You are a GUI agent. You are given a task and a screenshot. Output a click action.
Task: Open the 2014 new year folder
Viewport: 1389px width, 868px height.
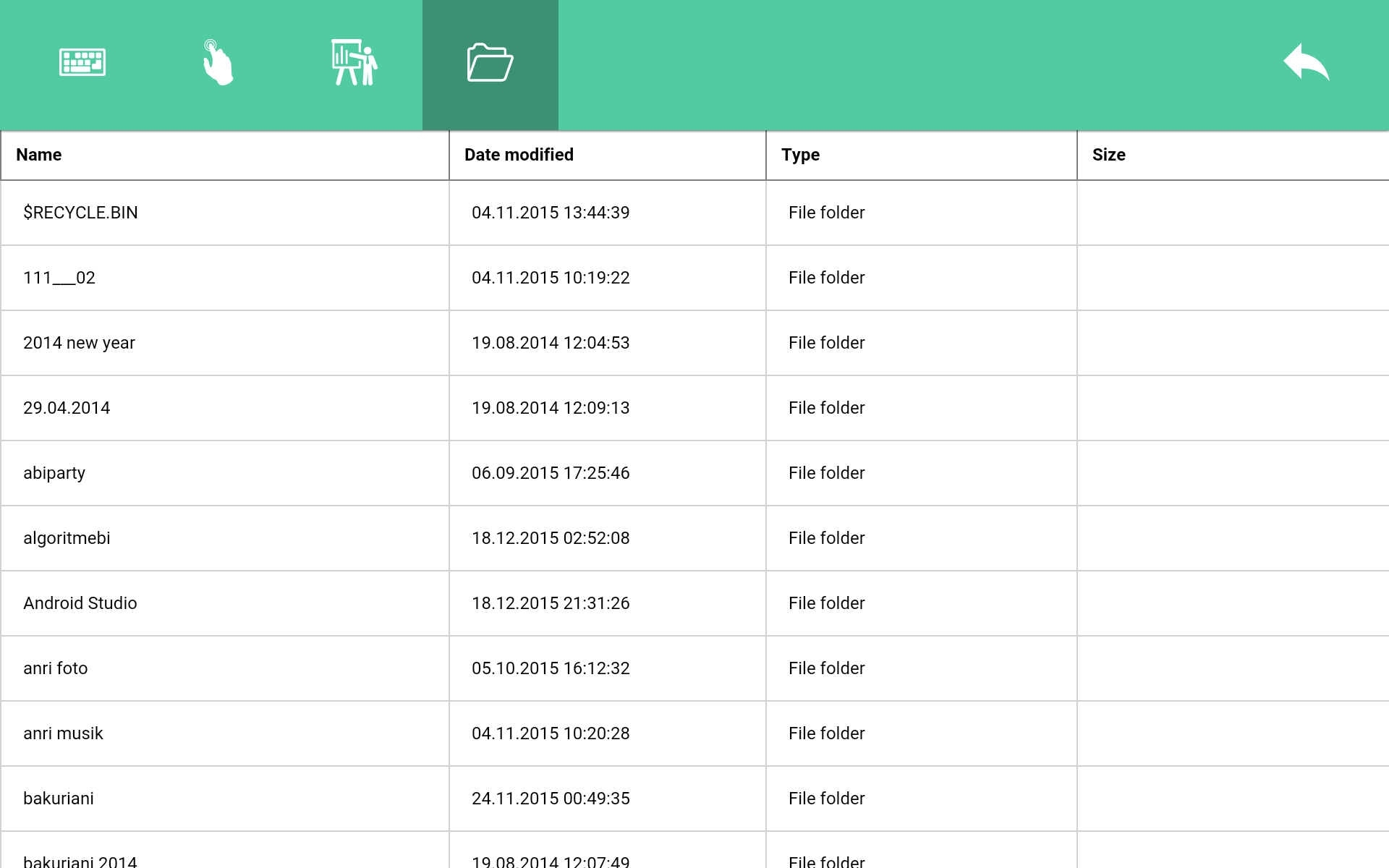[79, 343]
